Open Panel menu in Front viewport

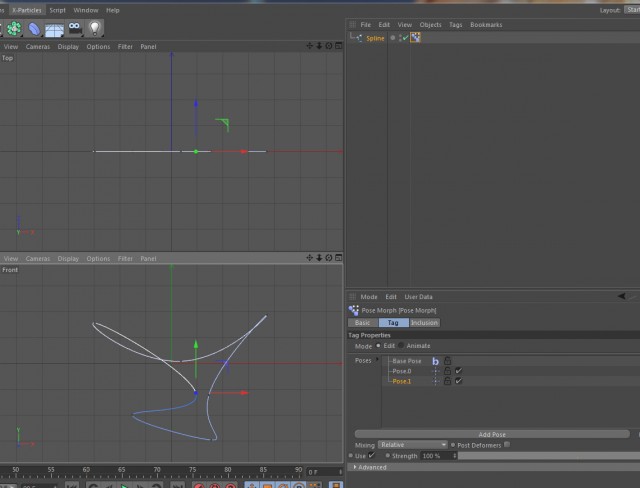pos(148,259)
